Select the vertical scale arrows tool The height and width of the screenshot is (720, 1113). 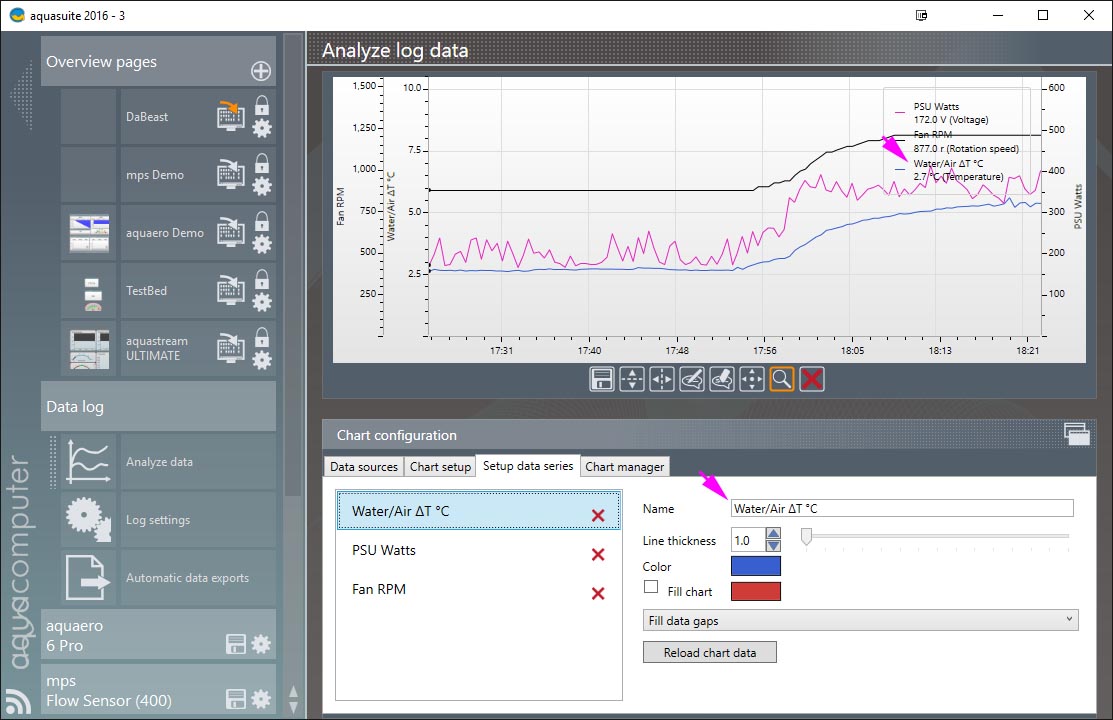pos(632,380)
